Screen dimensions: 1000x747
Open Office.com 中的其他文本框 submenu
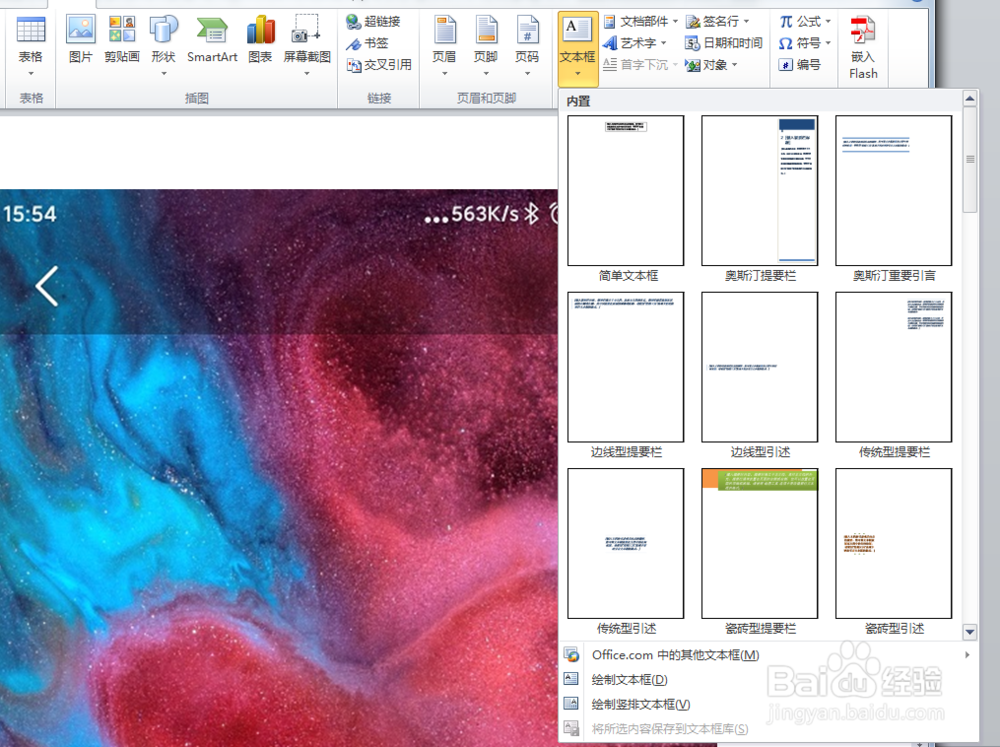(x=768, y=655)
